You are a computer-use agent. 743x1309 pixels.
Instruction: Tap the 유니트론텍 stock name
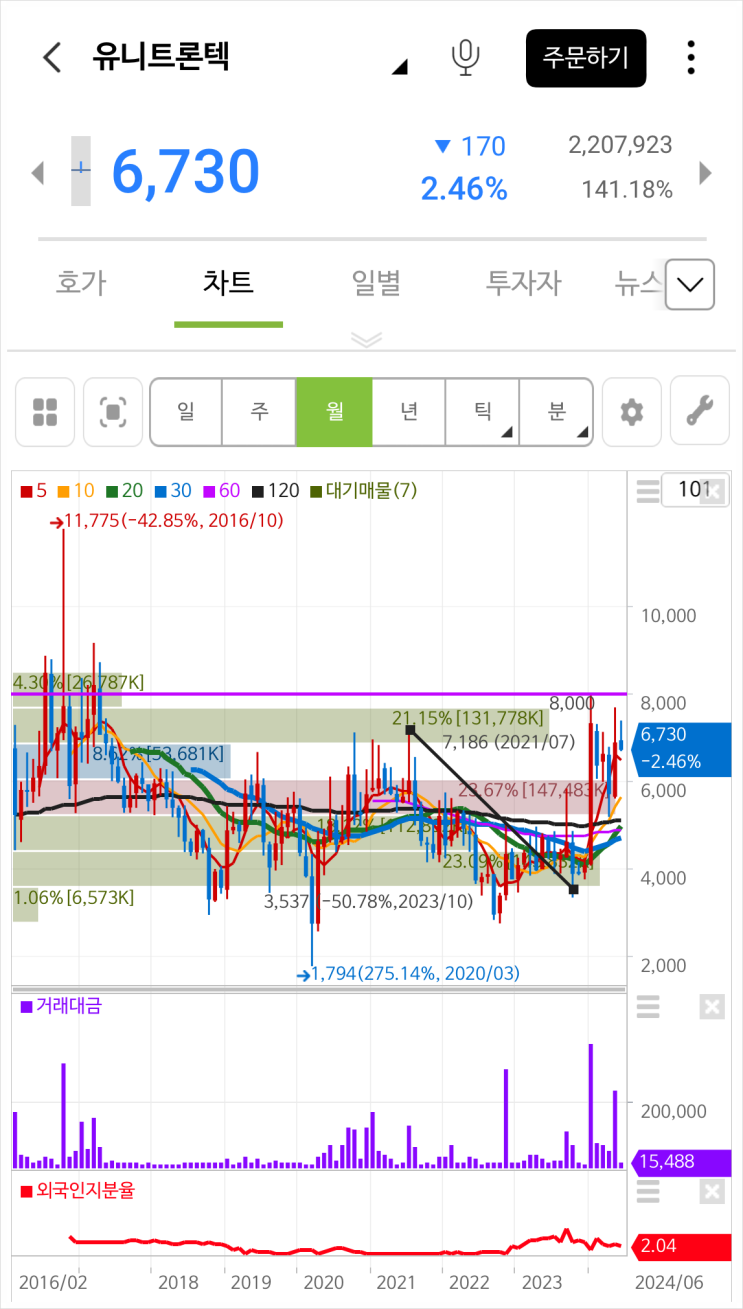[161, 56]
